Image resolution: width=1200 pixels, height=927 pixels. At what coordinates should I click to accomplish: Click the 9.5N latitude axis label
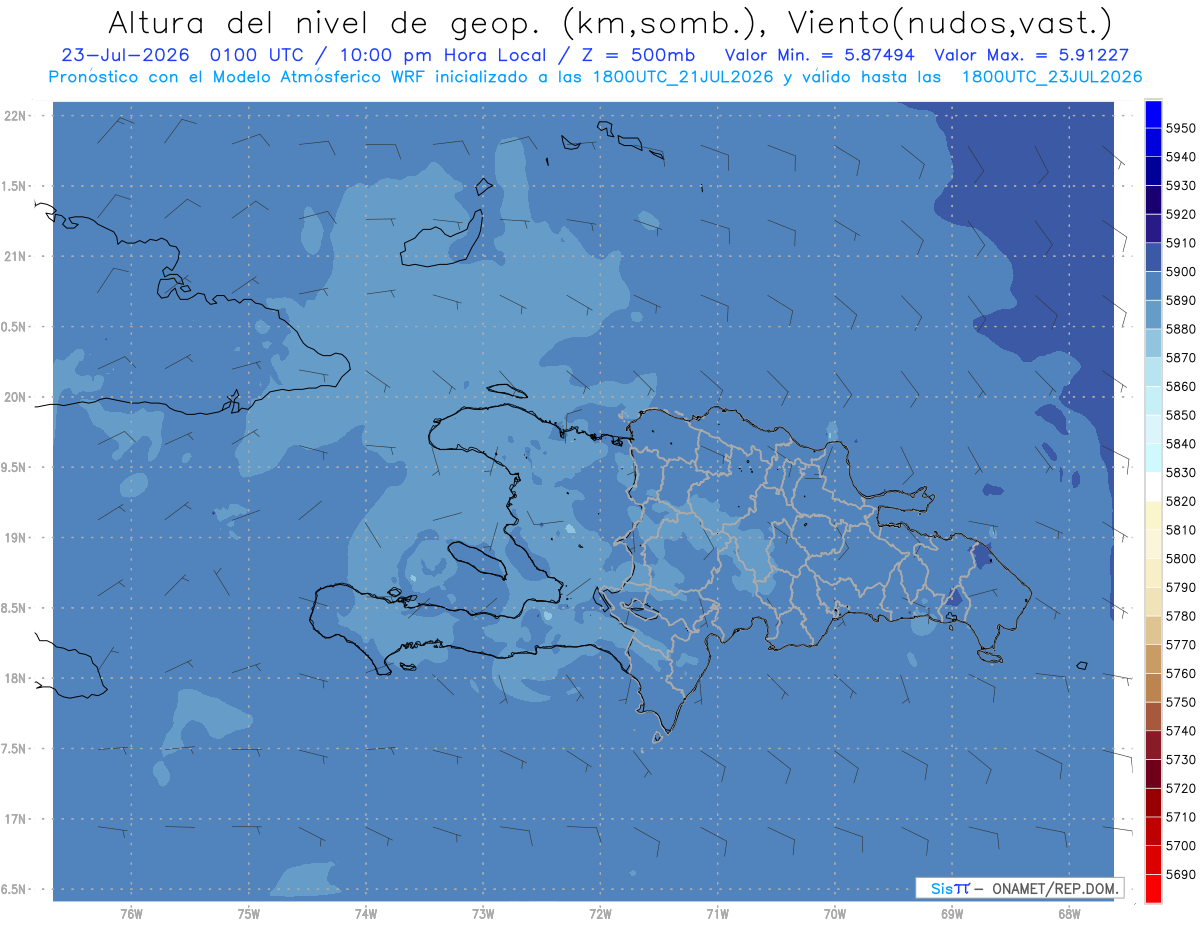point(15,467)
